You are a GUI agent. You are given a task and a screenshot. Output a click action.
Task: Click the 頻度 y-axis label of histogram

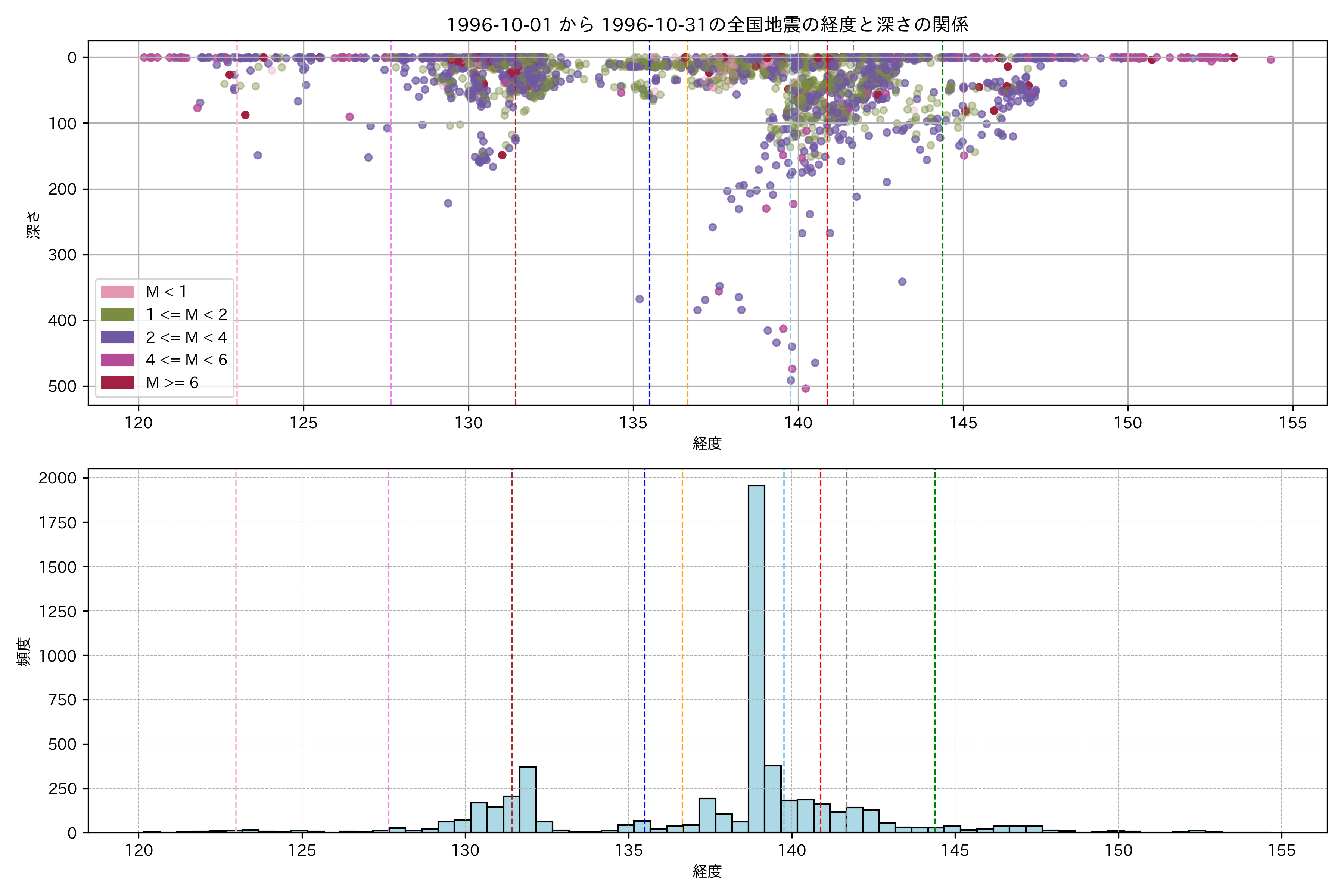[x=24, y=651]
